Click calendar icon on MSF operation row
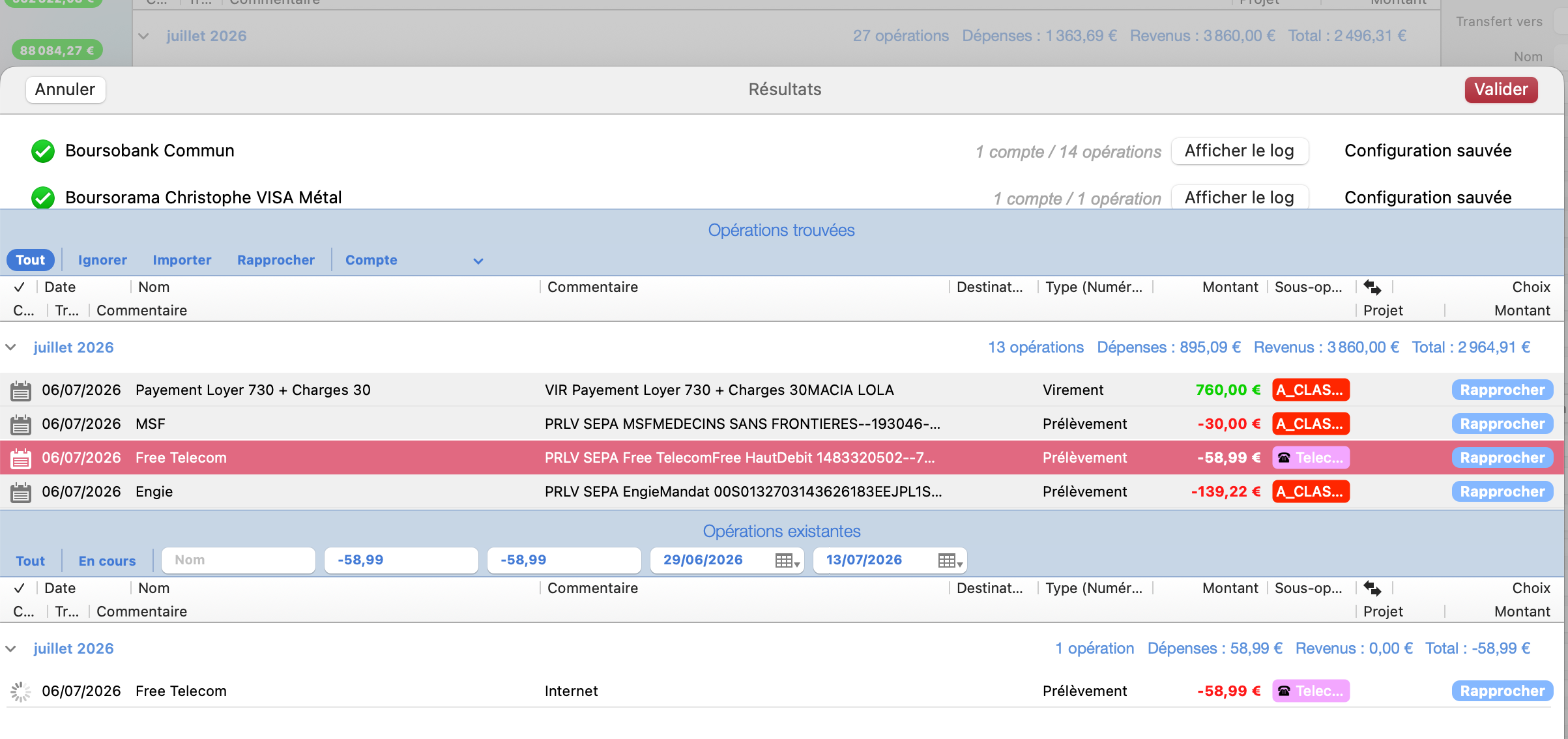Image resolution: width=1568 pixels, height=739 pixels. [x=21, y=424]
